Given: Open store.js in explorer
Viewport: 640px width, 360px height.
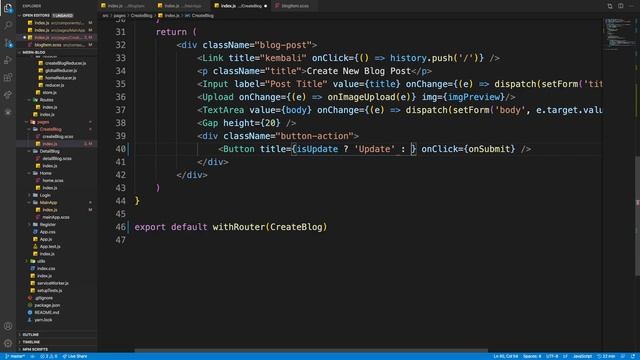Looking at the screenshot, I should tap(49, 93).
